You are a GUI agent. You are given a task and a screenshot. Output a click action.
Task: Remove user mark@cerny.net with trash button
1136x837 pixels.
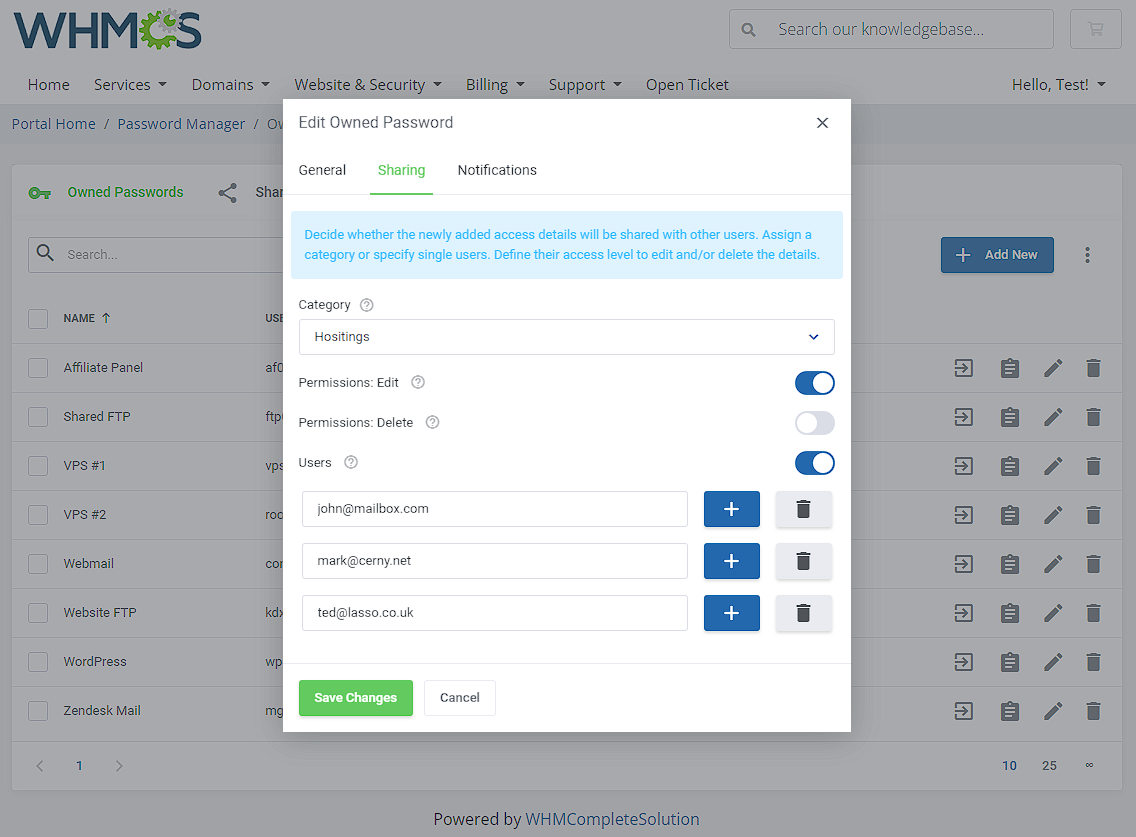[x=803, y=561]
